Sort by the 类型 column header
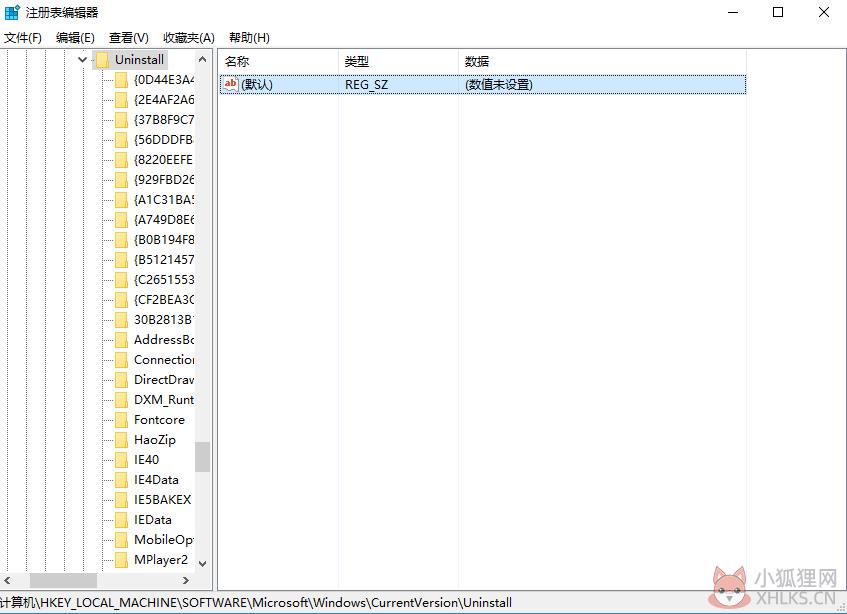This screenshot has width=847, height=614. click(398, 62)
